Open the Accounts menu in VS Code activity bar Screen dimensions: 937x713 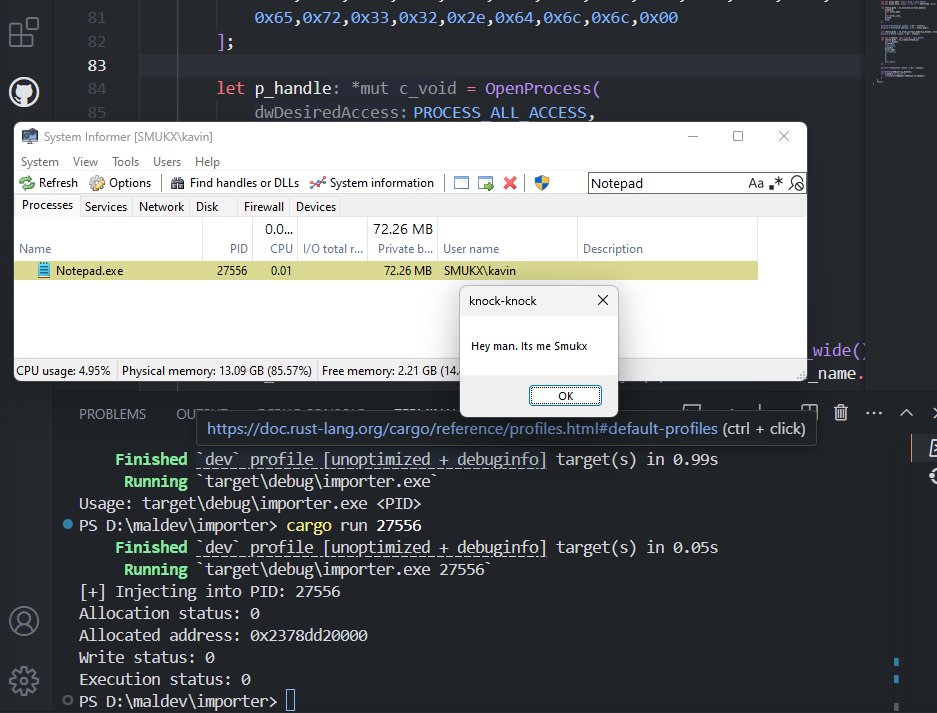coord(24,621)
